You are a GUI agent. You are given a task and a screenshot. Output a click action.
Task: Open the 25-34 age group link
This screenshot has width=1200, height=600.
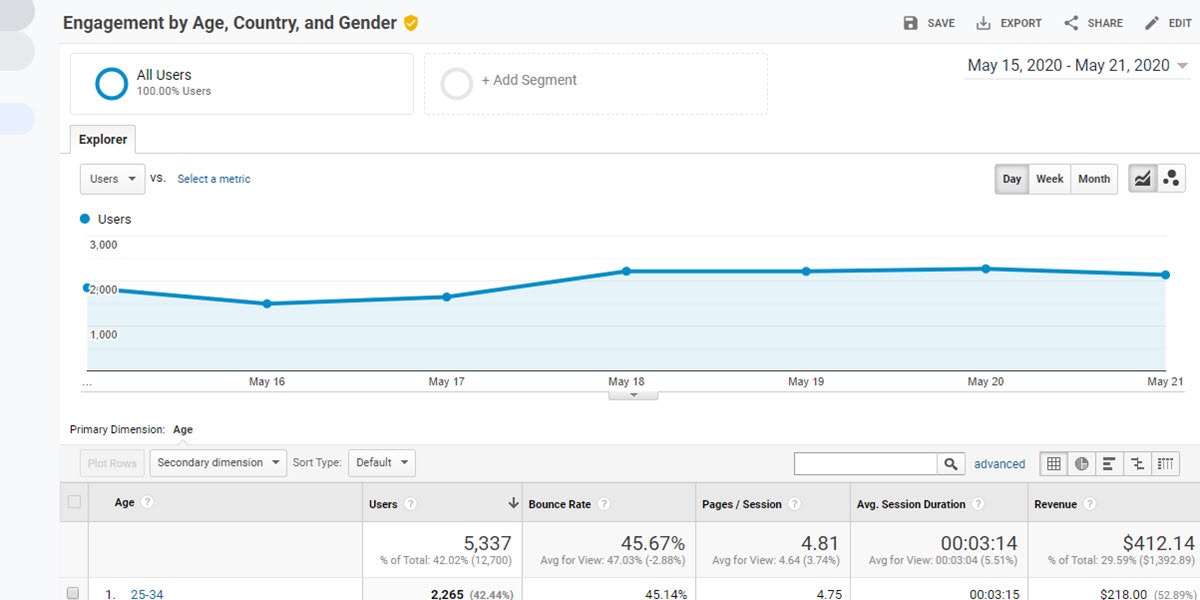(147, 594)
